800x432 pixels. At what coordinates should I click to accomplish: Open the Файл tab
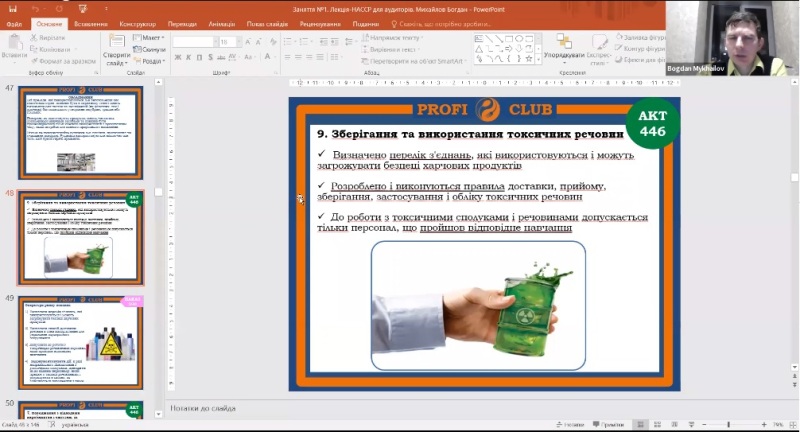point(14,24)
